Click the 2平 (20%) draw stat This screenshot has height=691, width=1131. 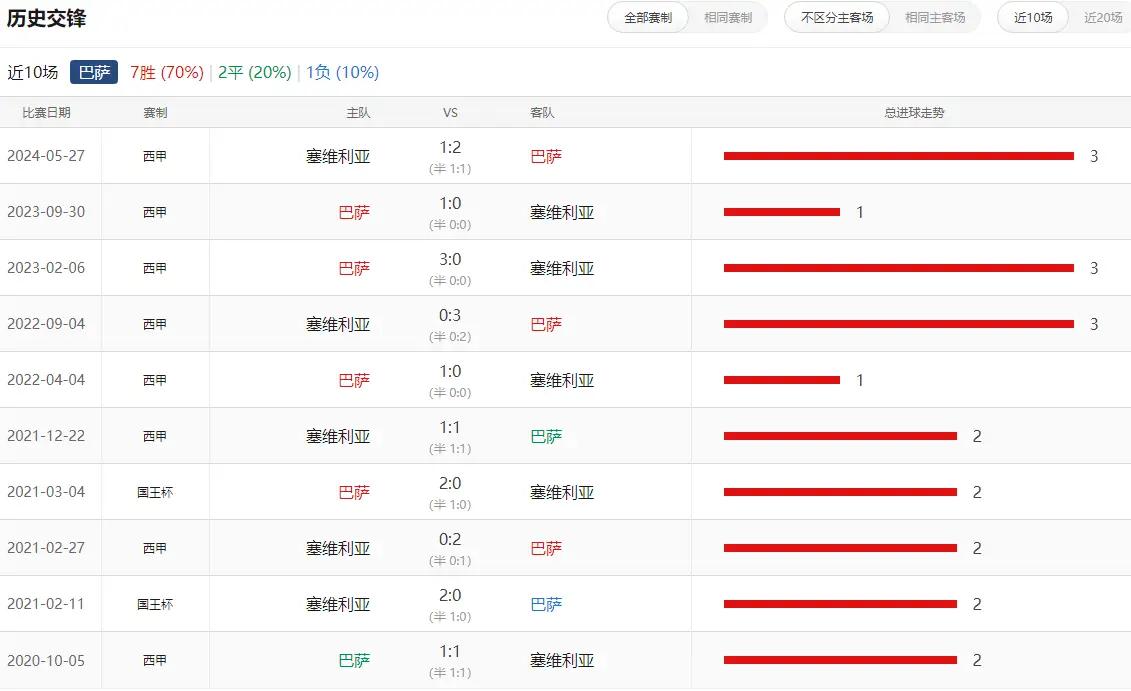(x=255, y=72)
